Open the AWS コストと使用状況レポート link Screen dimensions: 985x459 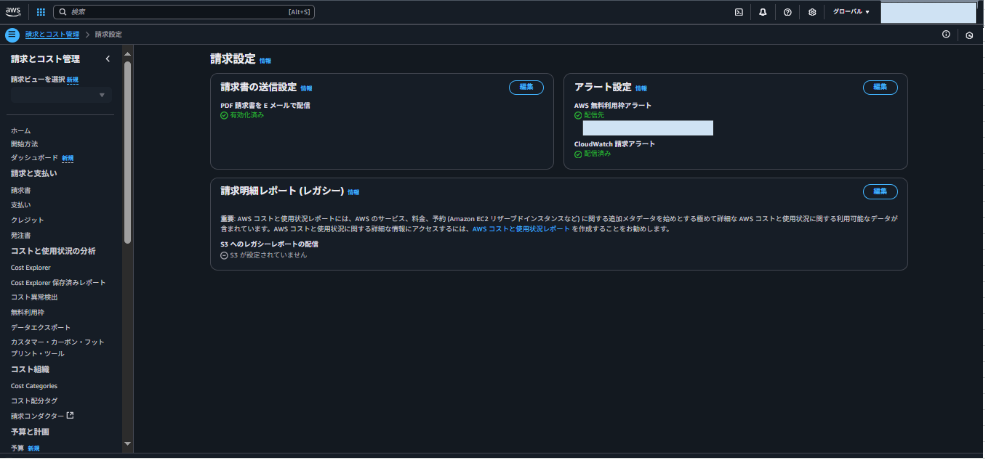(521, 229)
